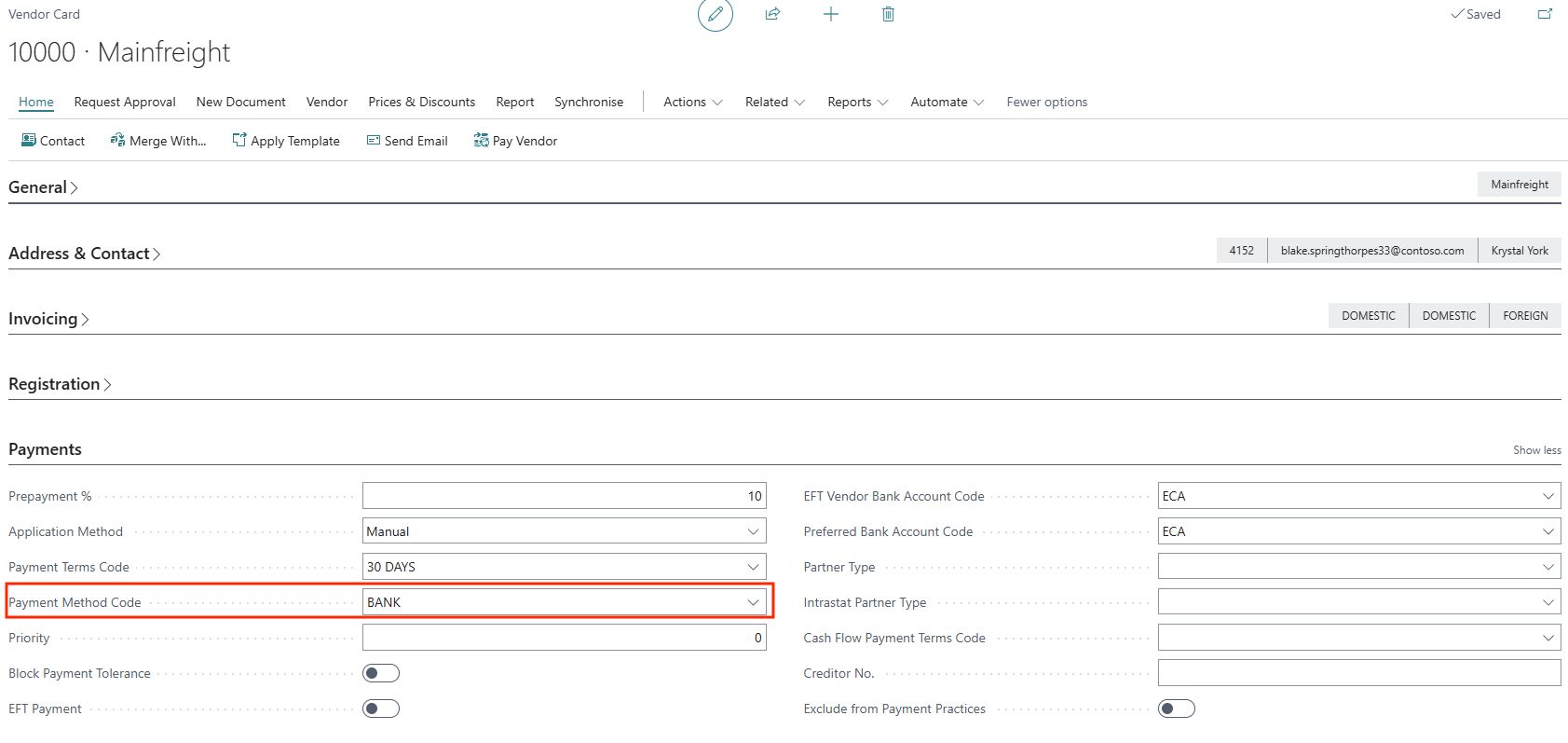
Task: Click the plus icon to create new vendor
Action: pos(830,14)
